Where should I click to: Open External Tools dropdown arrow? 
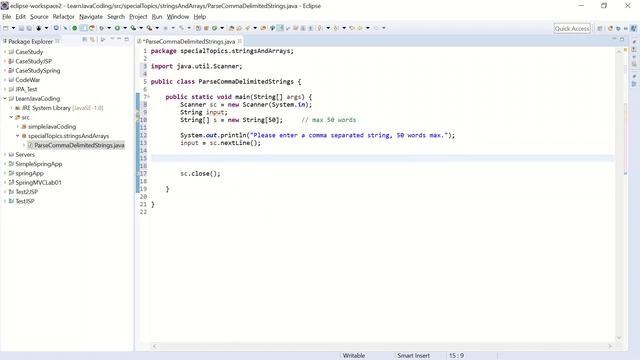[x=157, y=28]
